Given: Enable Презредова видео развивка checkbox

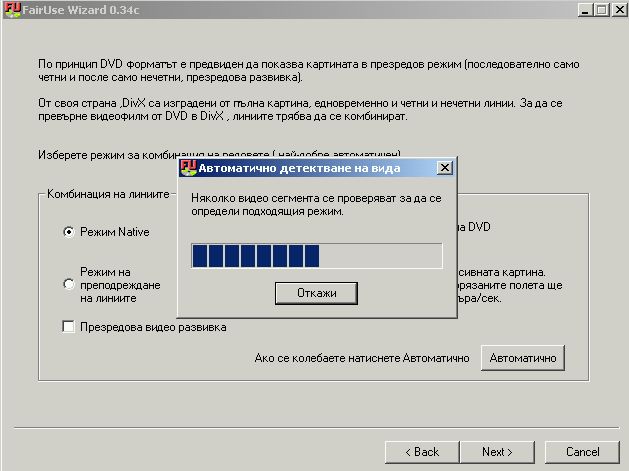Looking at the screenshot, I should pyautogui.click(x=69, y=327).
